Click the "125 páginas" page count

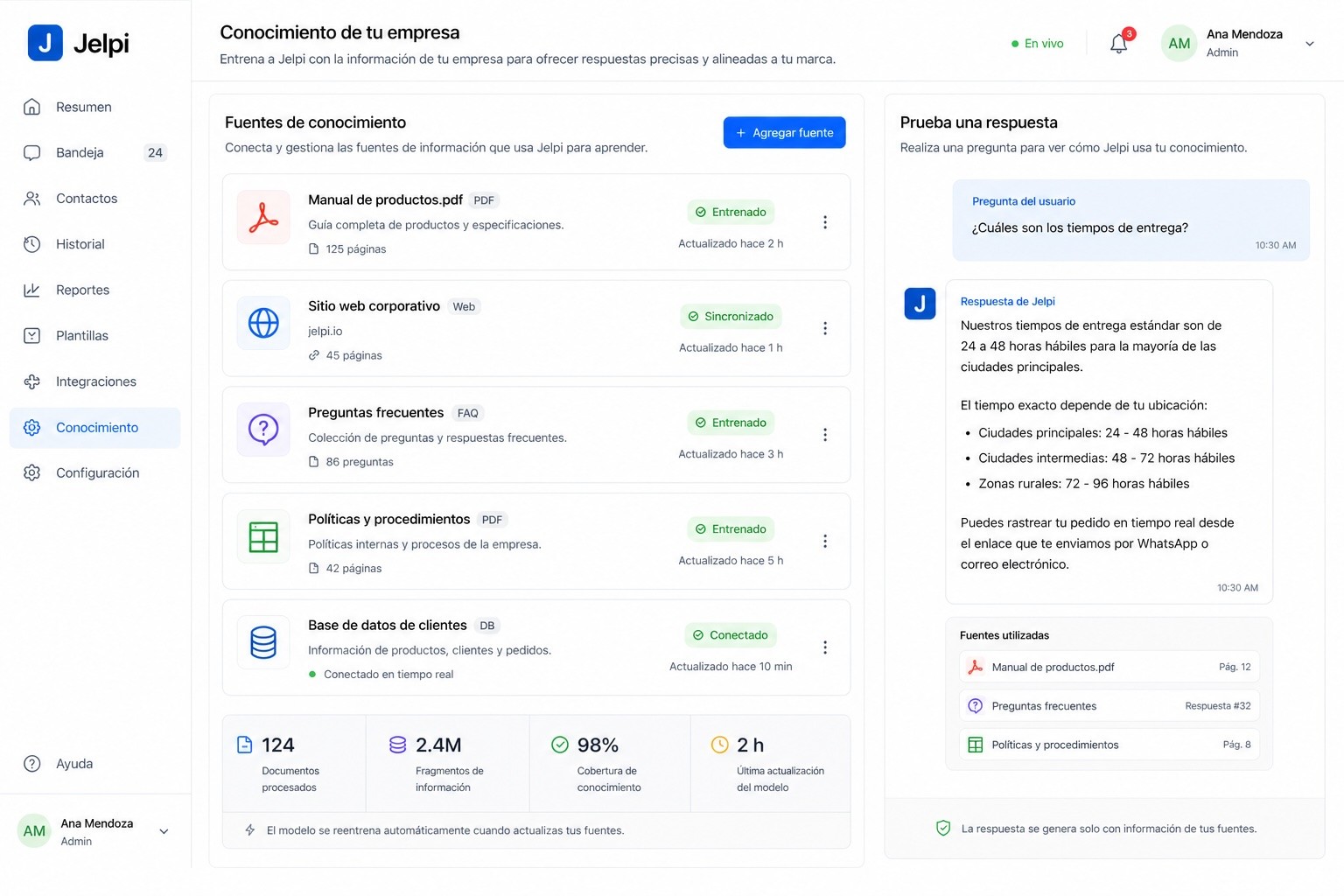(356, 249)
